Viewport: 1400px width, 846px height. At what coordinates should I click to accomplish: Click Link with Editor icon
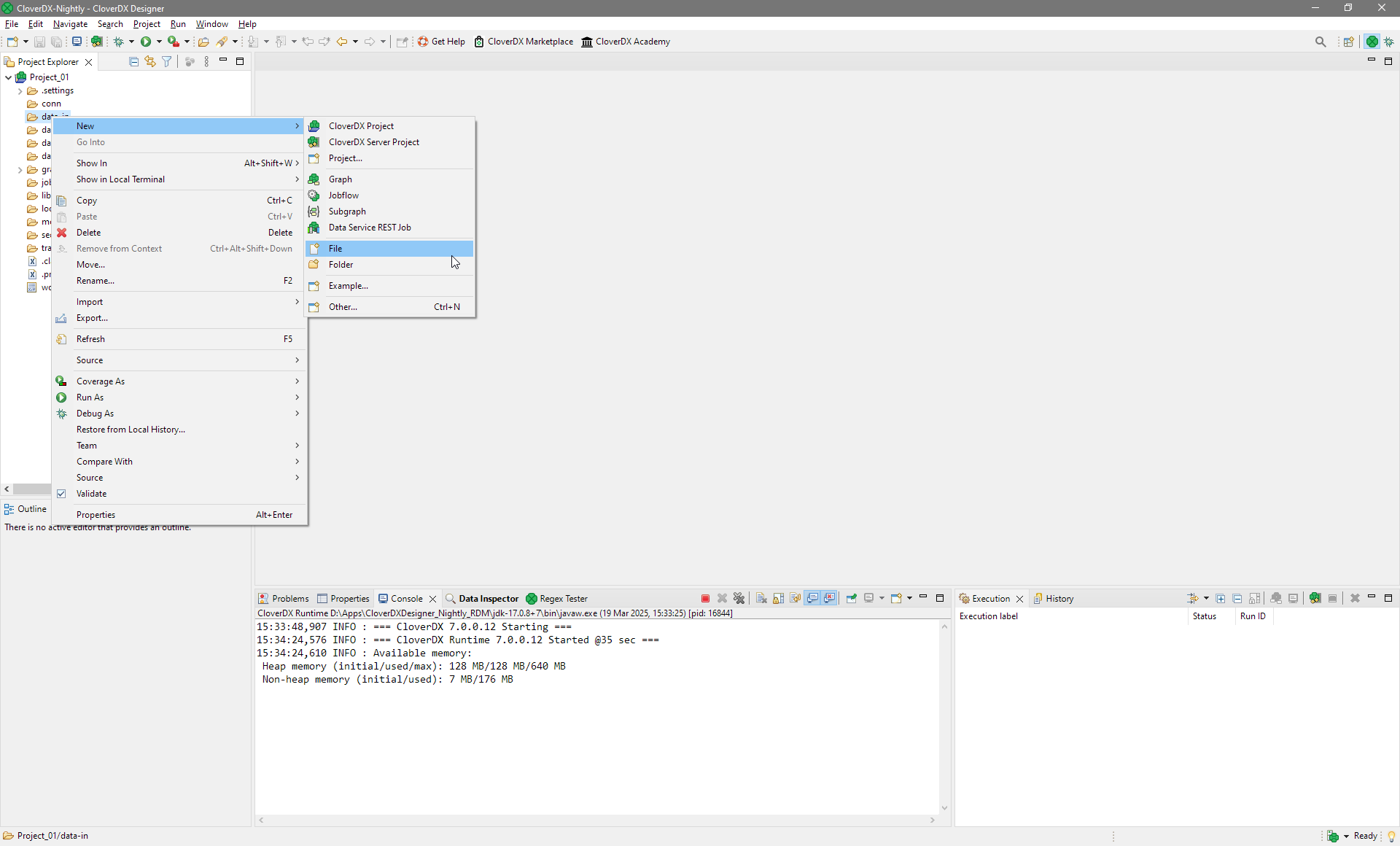coord(150,62)
